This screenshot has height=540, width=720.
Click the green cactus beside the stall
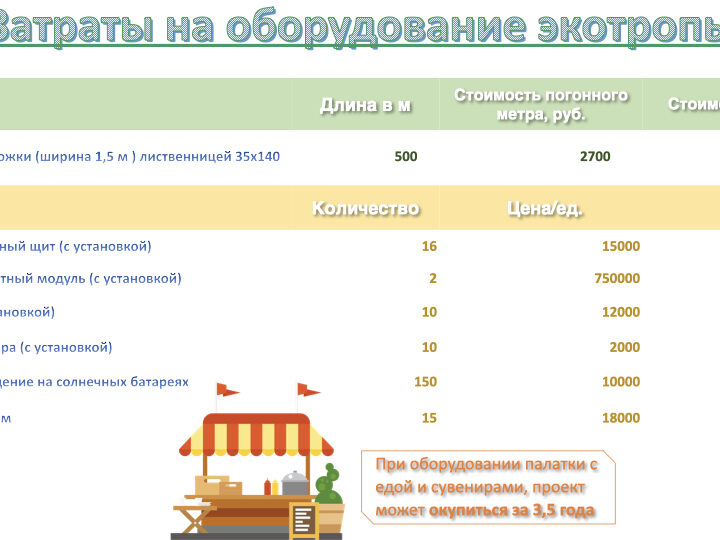point(328,488)
